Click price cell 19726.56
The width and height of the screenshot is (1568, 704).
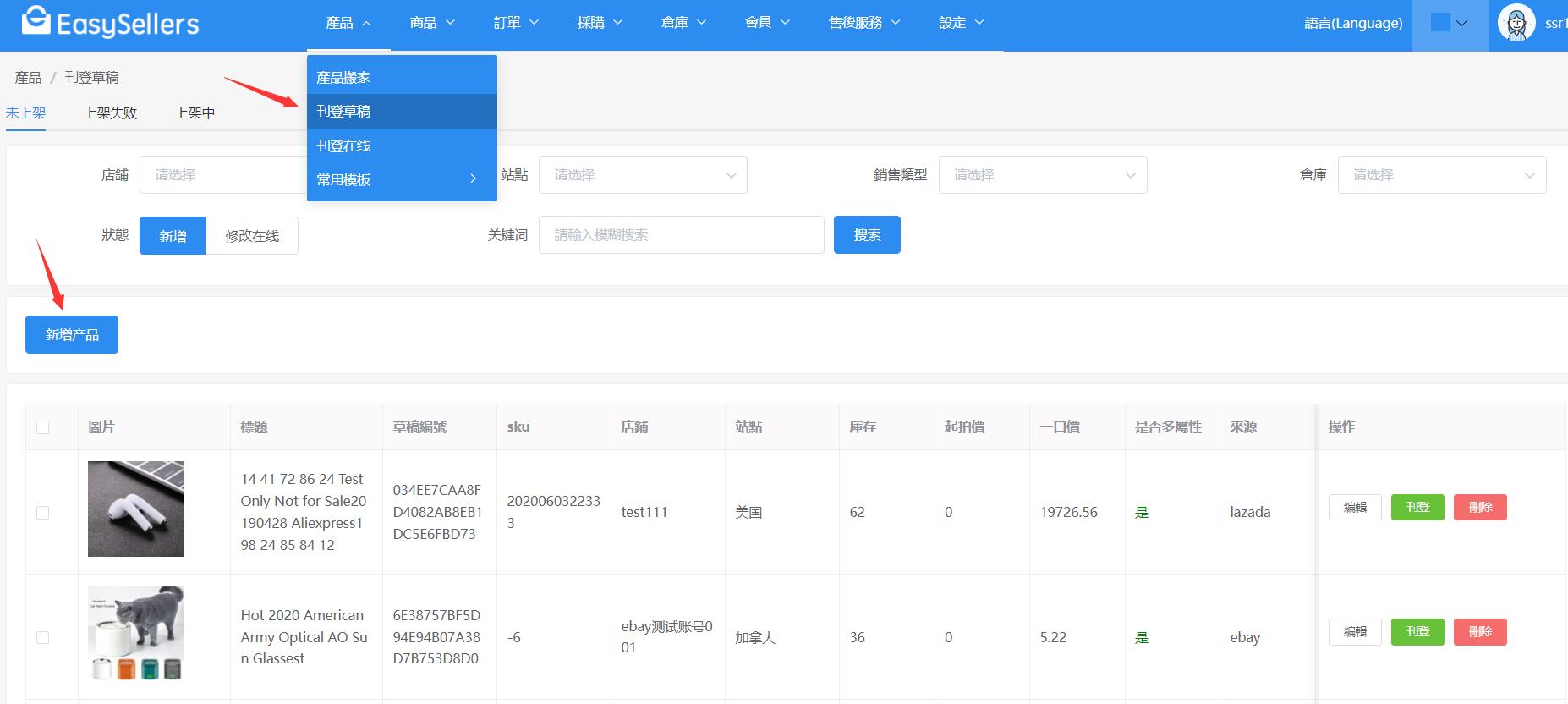coord(1068,512)
